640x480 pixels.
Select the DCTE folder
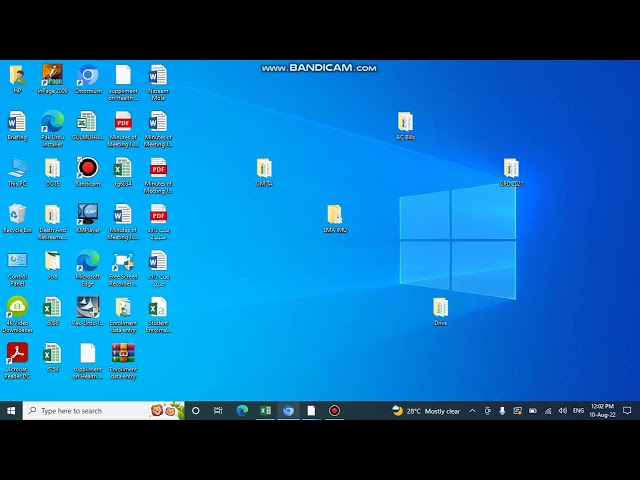point(52,172)
